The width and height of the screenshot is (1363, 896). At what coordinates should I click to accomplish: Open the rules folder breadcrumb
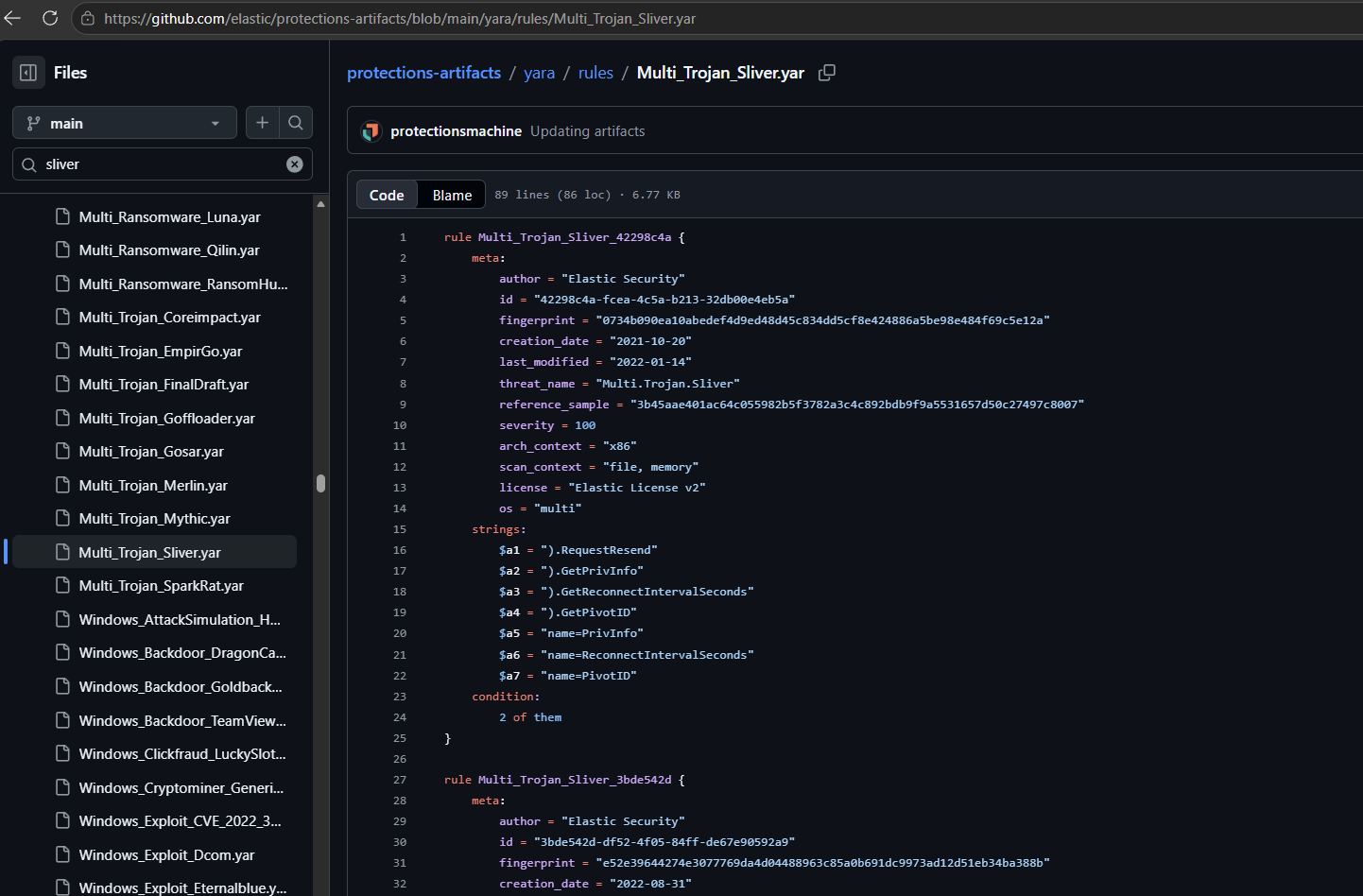point(595,73)
